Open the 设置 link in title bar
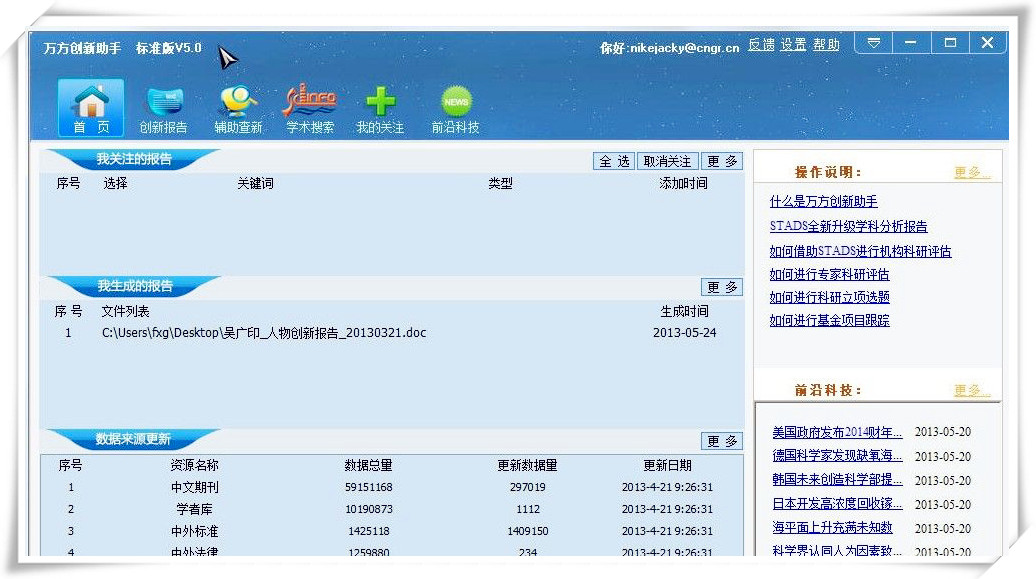Screen dimensions: 1036x579 point(794,45)
